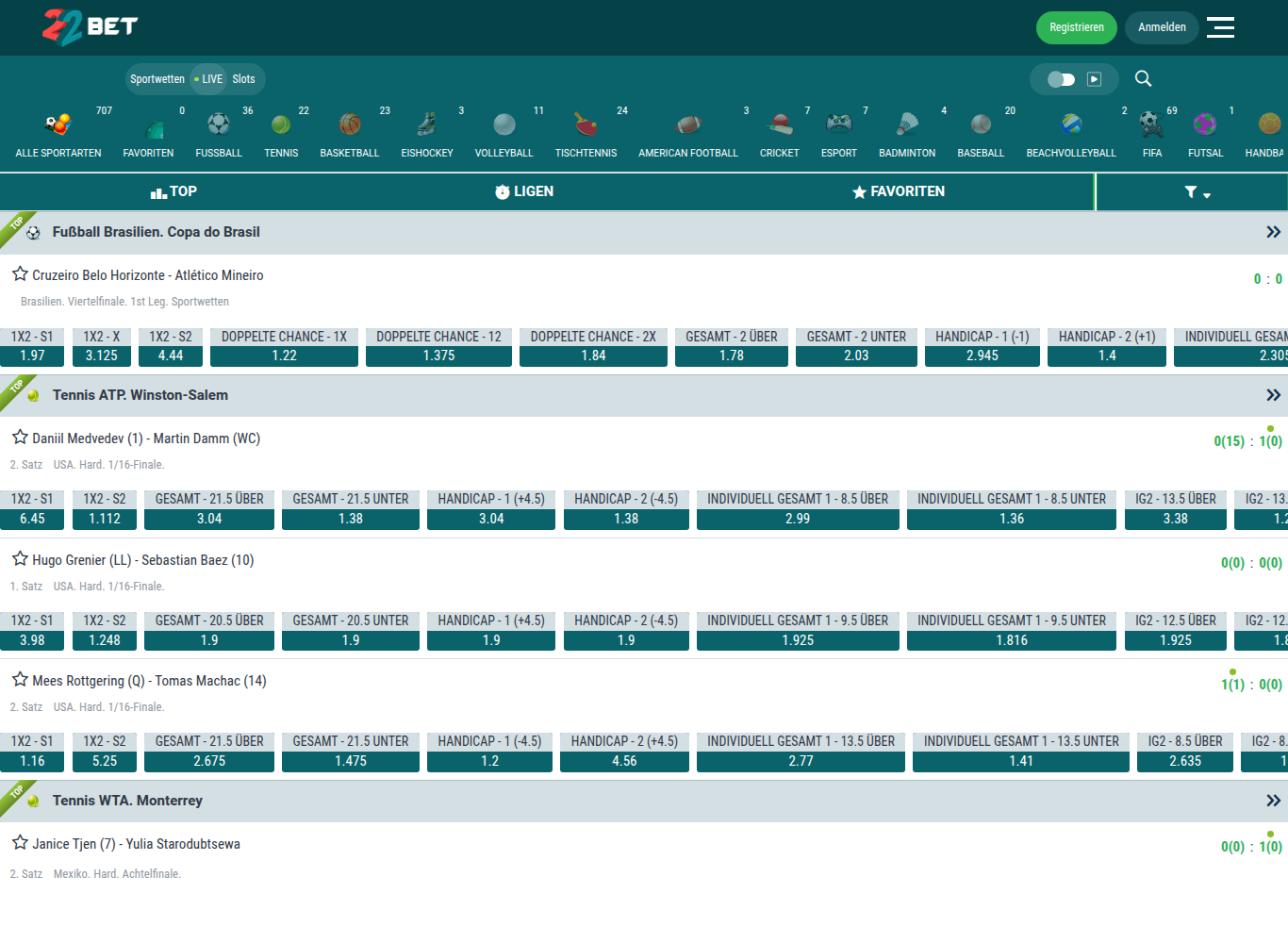Open the TOP tab

pos(173,191)
